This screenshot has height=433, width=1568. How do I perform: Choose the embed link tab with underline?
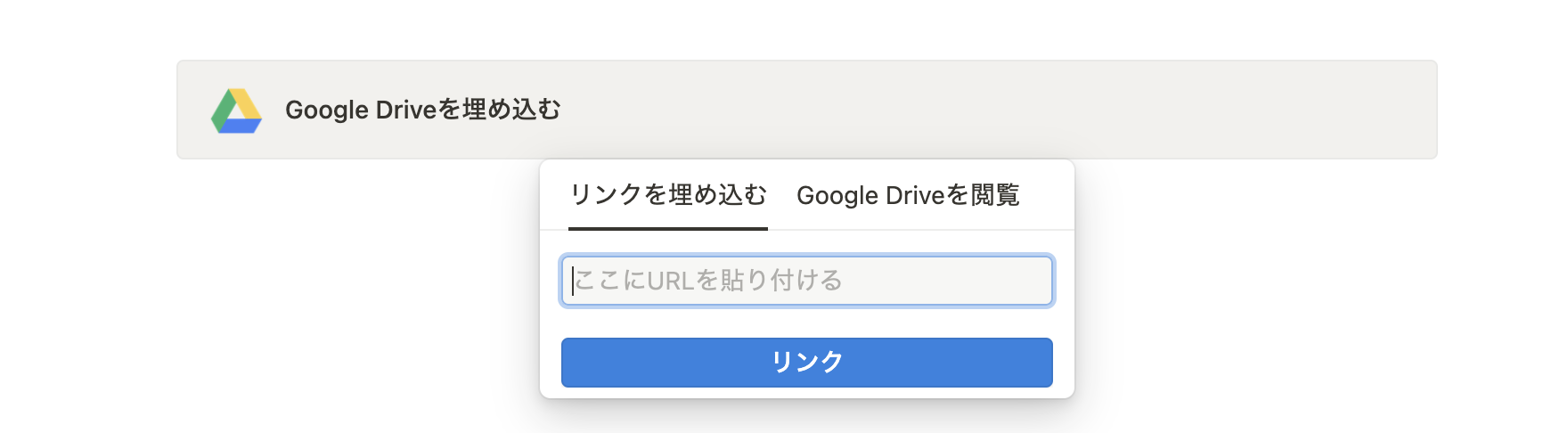pyautogui.click(x=668, y=195)
